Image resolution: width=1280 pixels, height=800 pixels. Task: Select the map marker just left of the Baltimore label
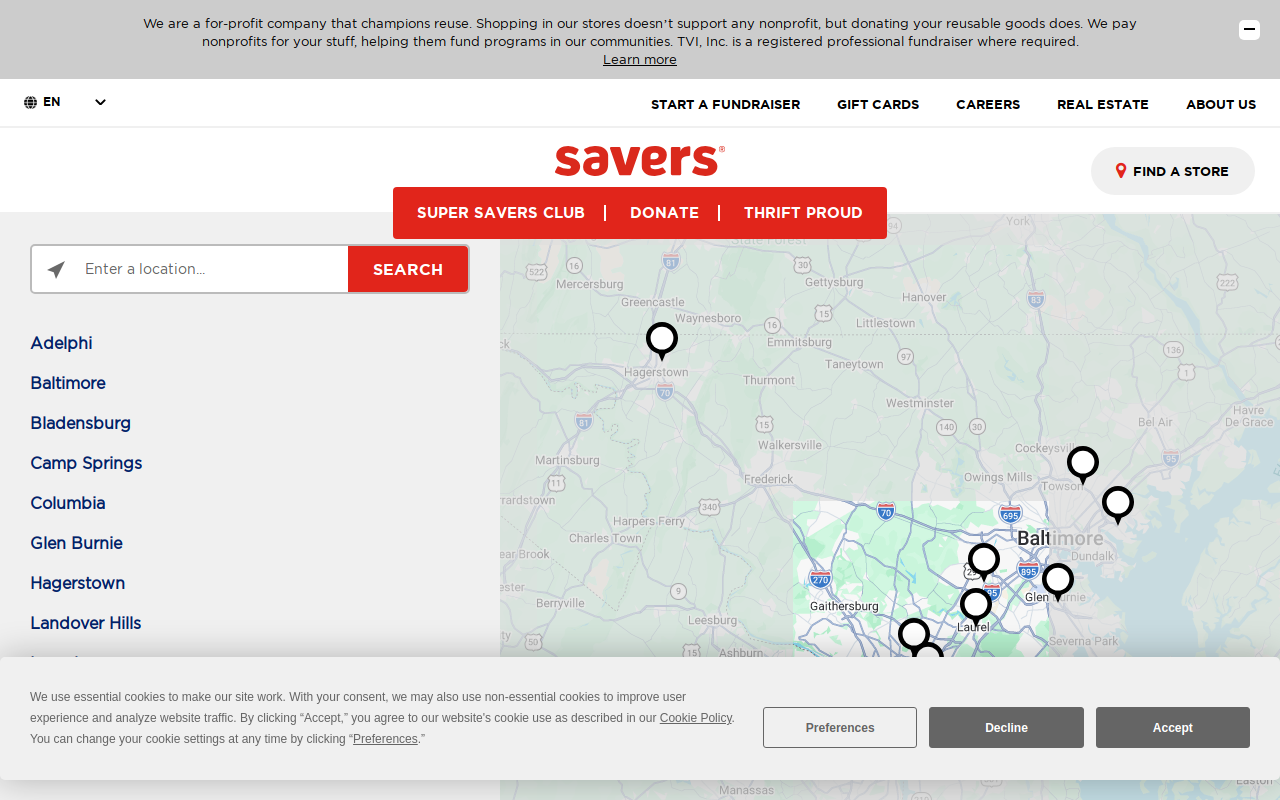pyautogui.click(x=984, y=562)
